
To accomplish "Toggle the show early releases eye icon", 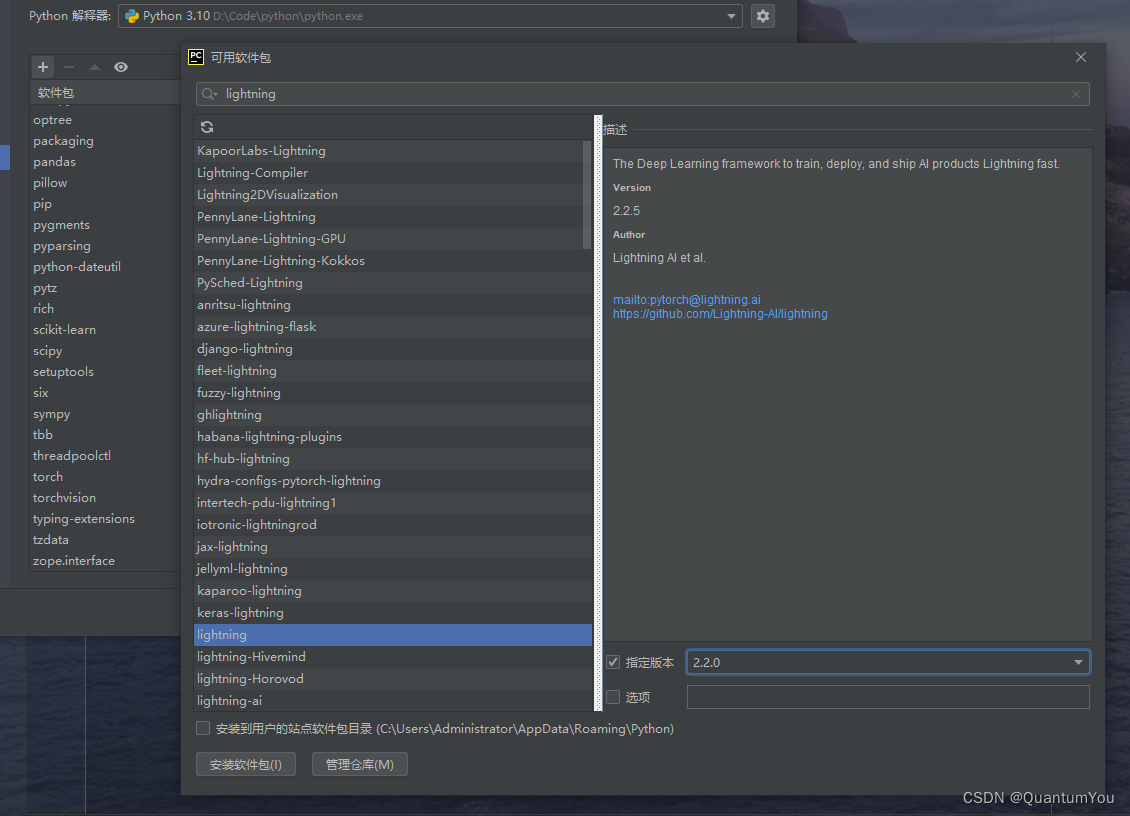I will tap(121, 67).
